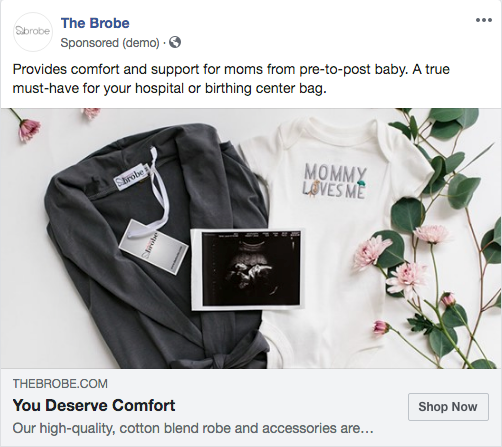The width and height of the screenshot is (502, 447).
Task: Open the three-dot post options menu
Action: pyautogui.click(x=484, y=20)
